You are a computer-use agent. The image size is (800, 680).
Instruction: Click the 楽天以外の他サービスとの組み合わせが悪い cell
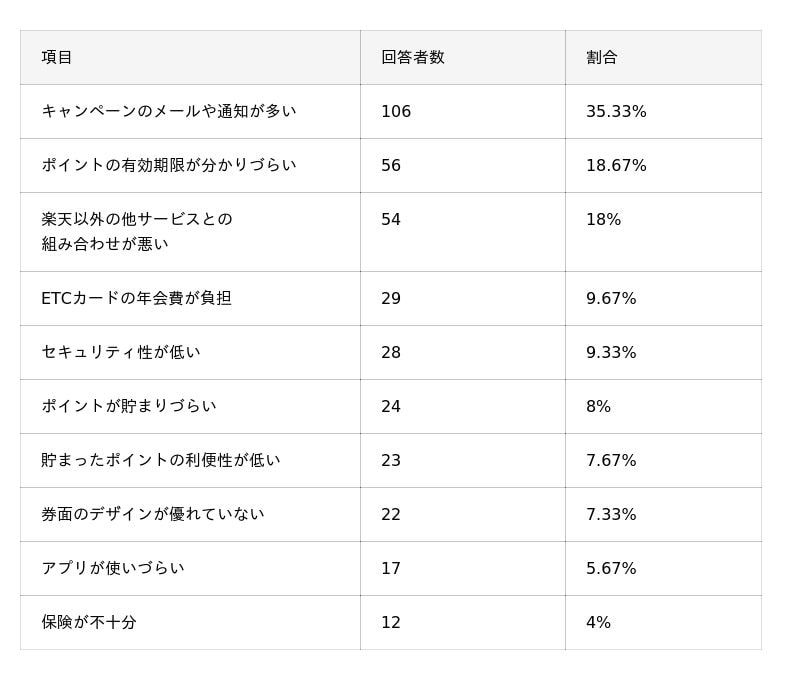click(137, 232)
